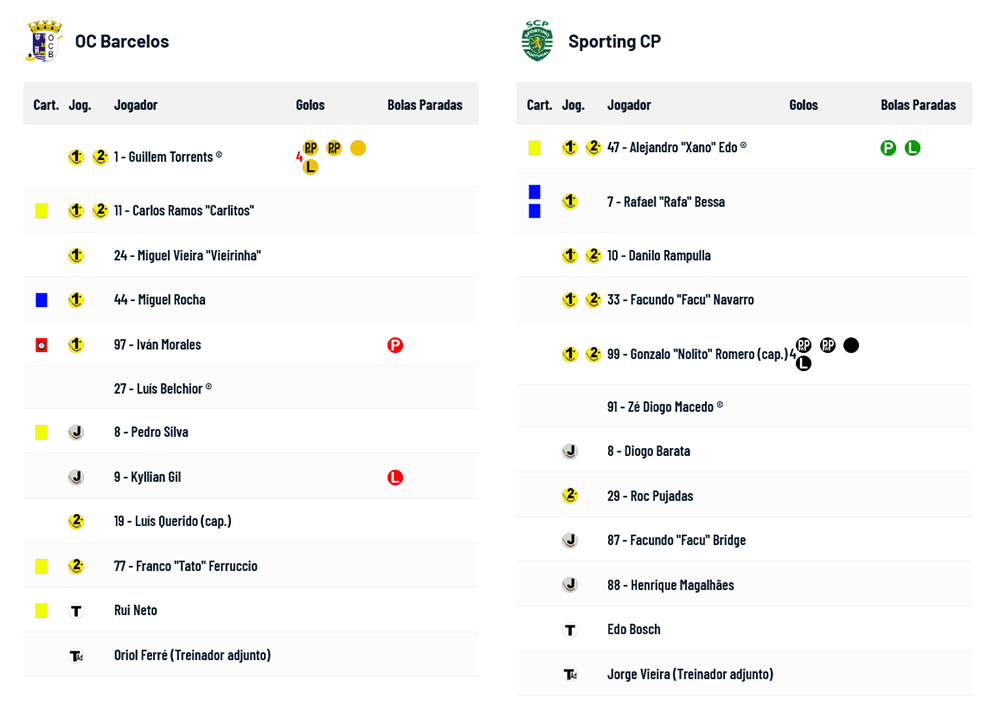The image size is (1000, 712).
Task: Select player Danilo Rampulla's name
Action: pyautogui.click(x=659, y=256)
